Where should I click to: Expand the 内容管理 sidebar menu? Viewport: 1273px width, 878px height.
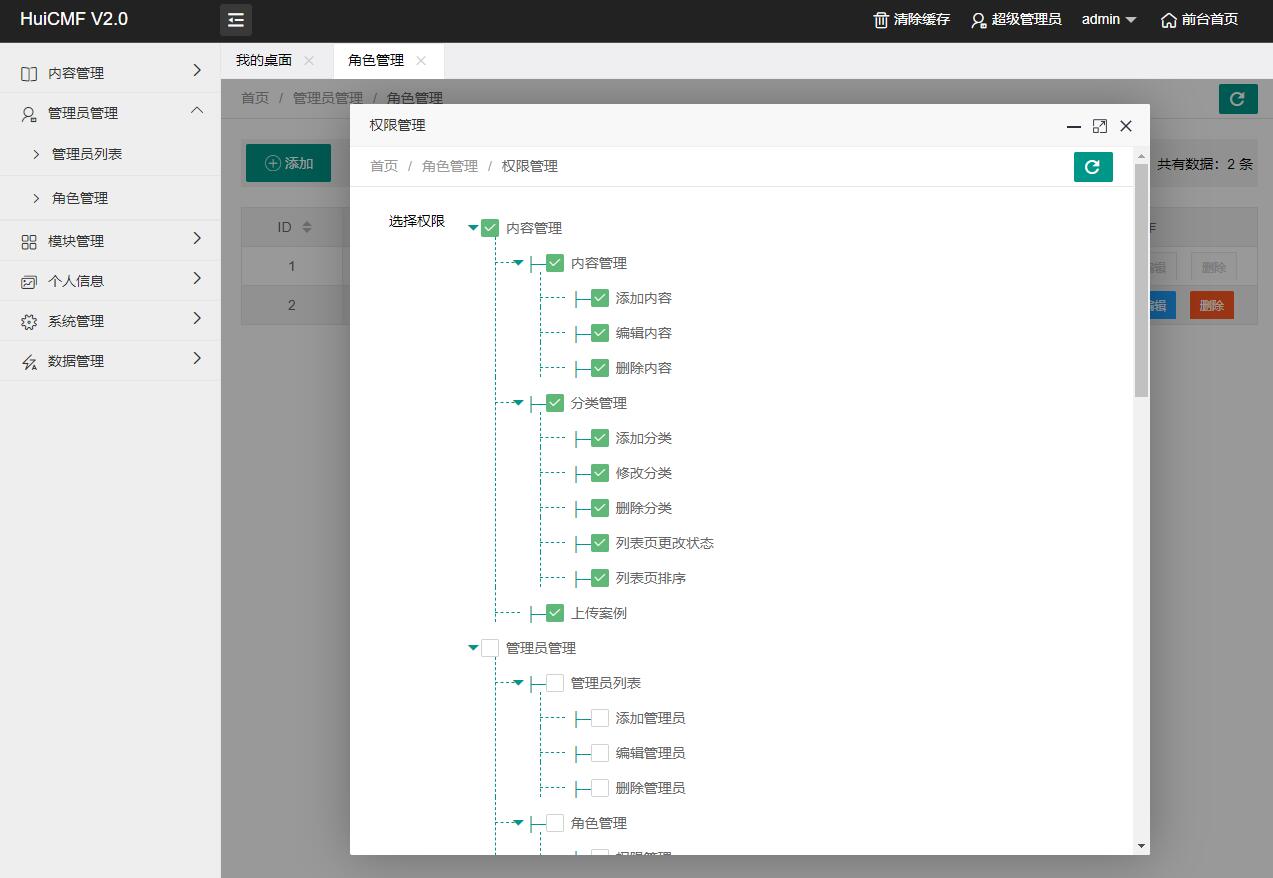tap(197, 71)
